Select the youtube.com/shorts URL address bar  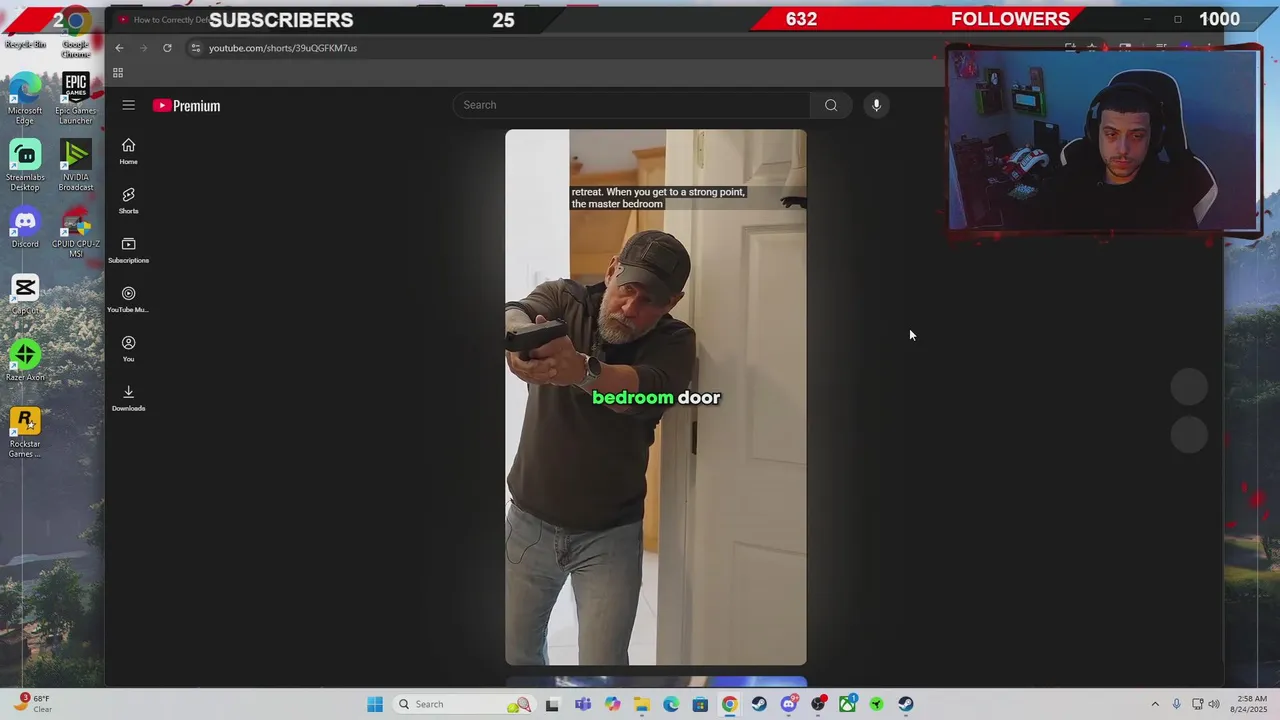pyautogui.click(x=283, y=48)
